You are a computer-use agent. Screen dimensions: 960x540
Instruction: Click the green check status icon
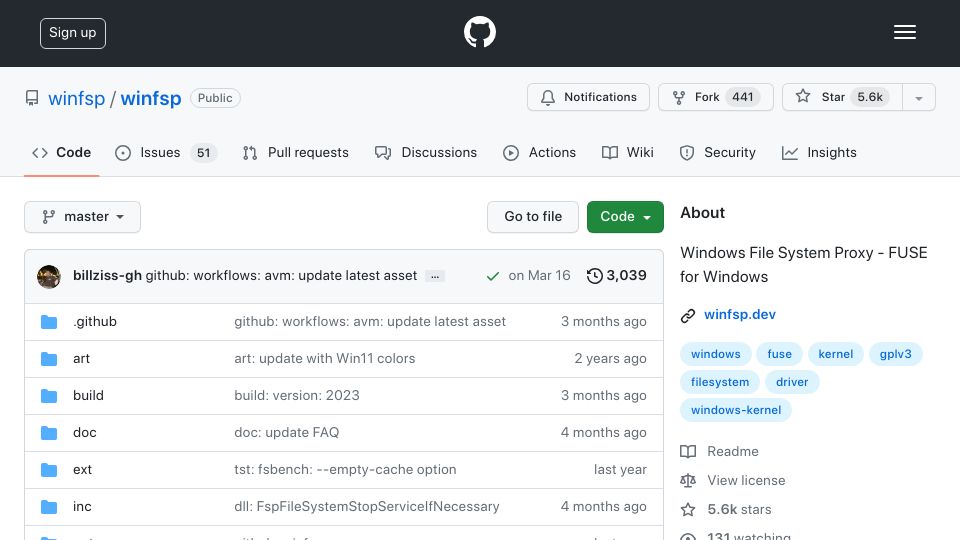point(492,276)
